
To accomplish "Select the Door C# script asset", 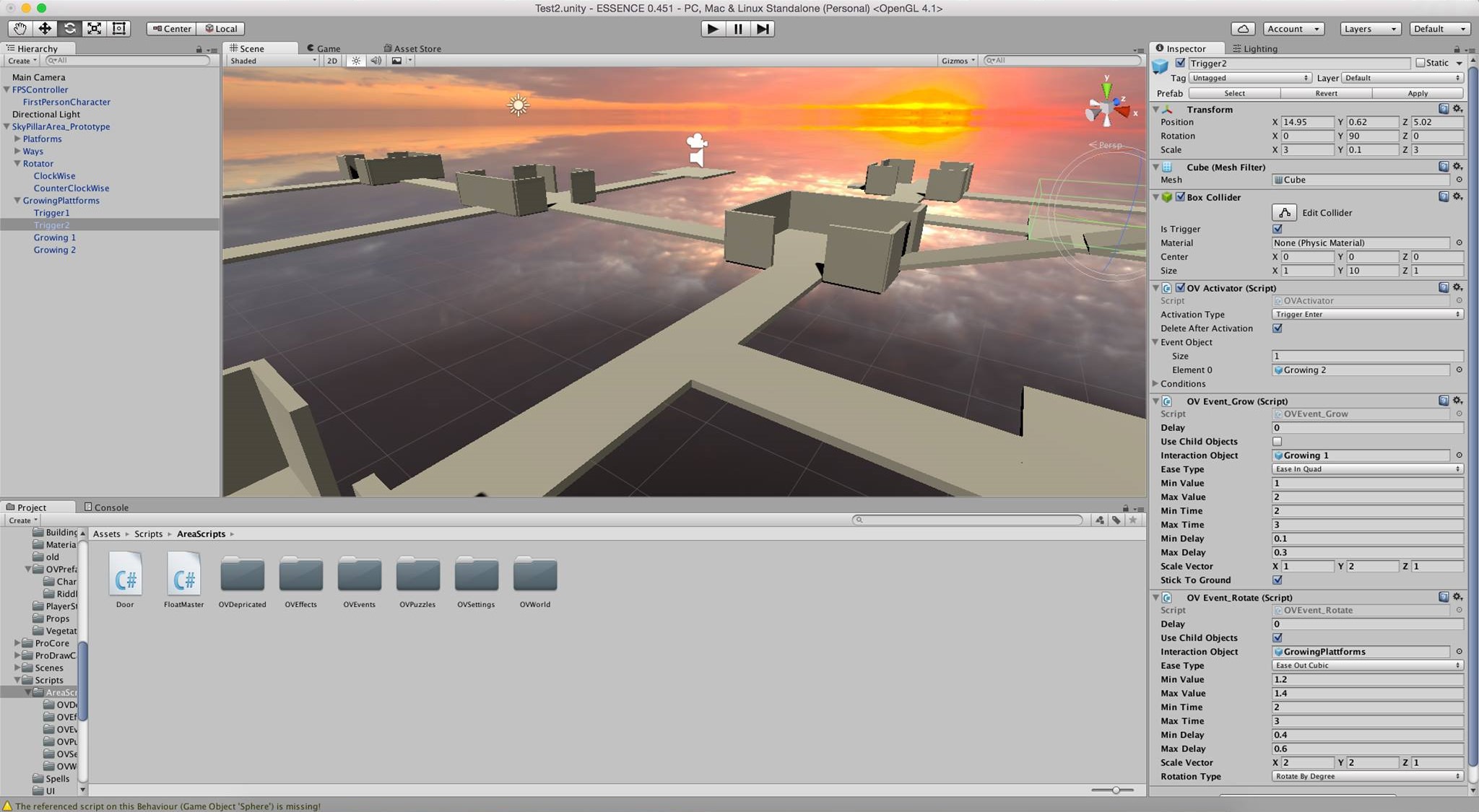I will point(126,581).
